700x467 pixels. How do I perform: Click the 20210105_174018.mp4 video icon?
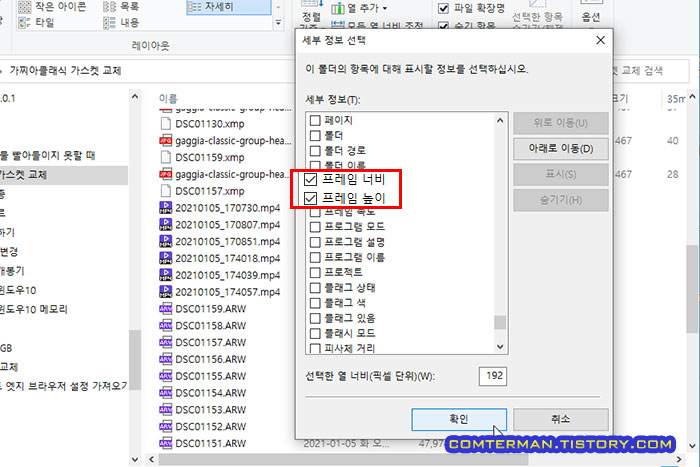point(166,258)
